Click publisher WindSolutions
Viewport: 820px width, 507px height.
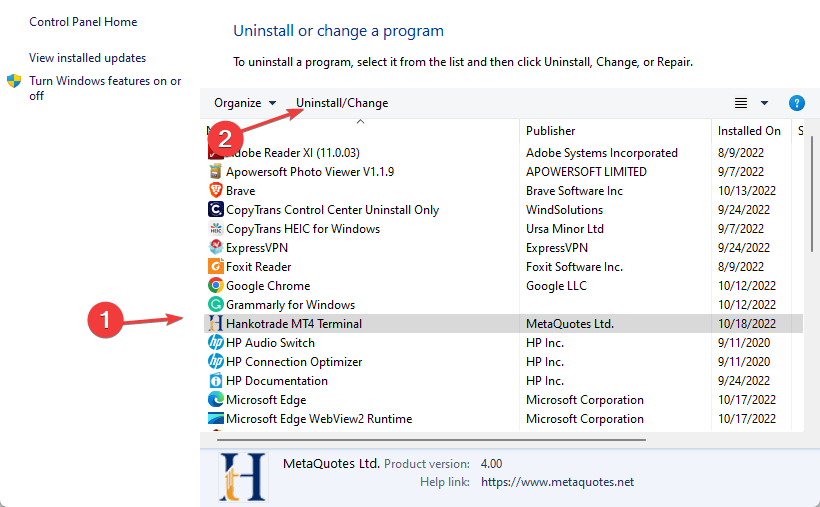pyautogui.click(x=564, y=209)
